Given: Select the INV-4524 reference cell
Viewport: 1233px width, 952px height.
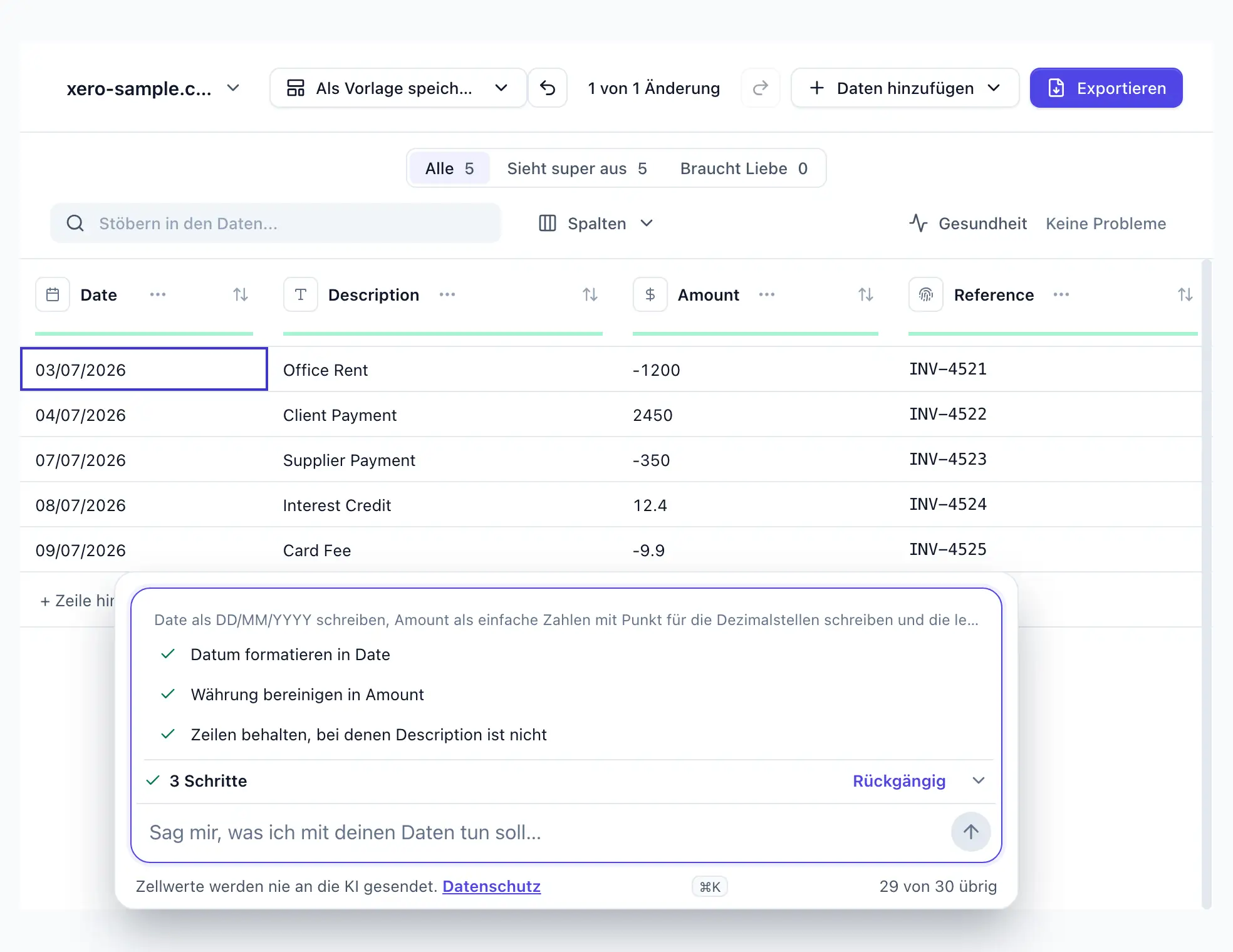Looking at the screenshot, I should point(1048,504).
